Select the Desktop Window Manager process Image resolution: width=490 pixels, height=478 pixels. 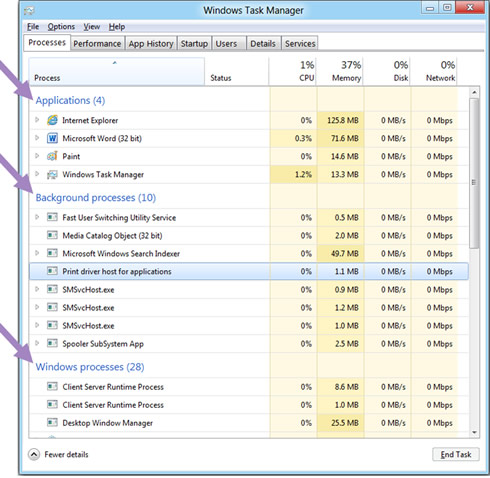[249, 423]
